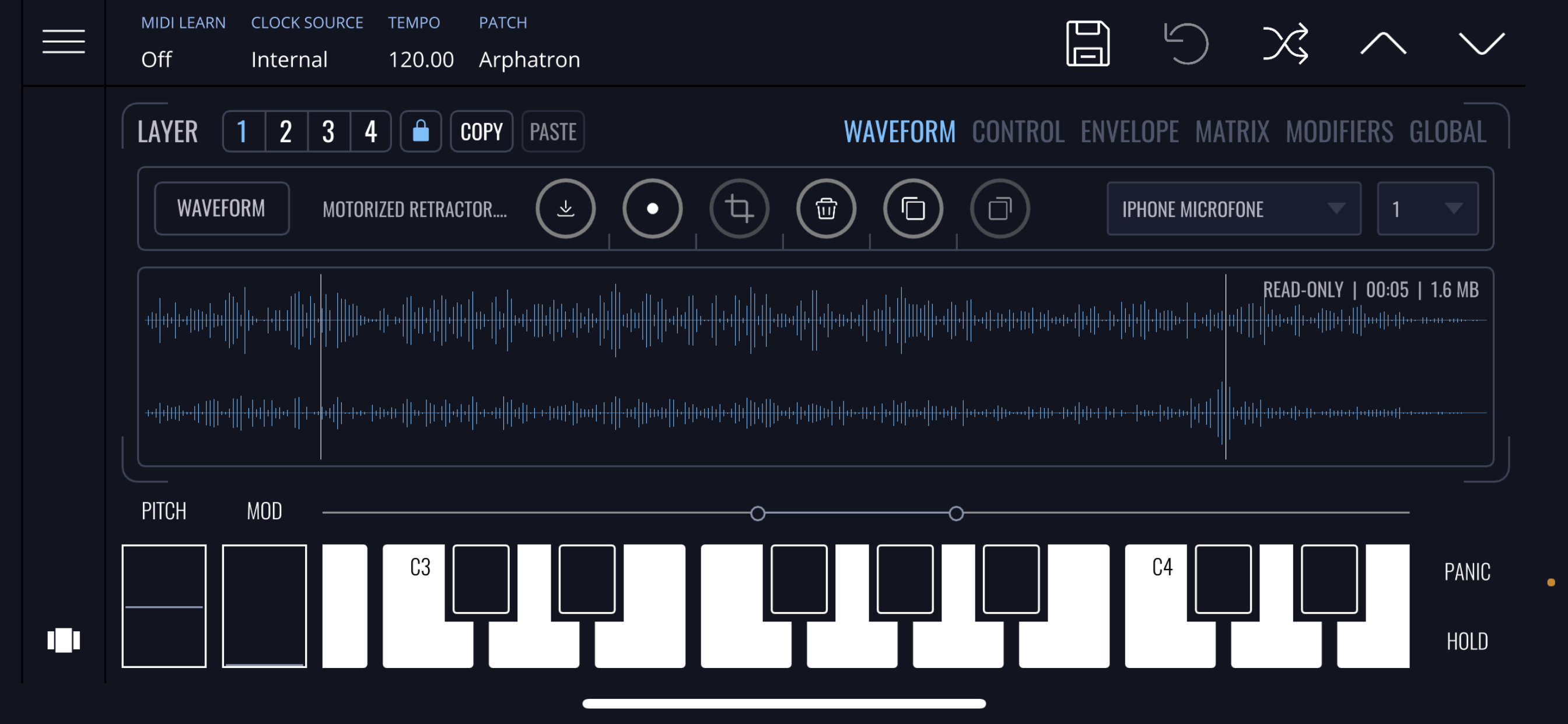1568x724 pixels.
Task: Click the right keyboard range handle
Action: pyautogui.click(x=956, y=514)
